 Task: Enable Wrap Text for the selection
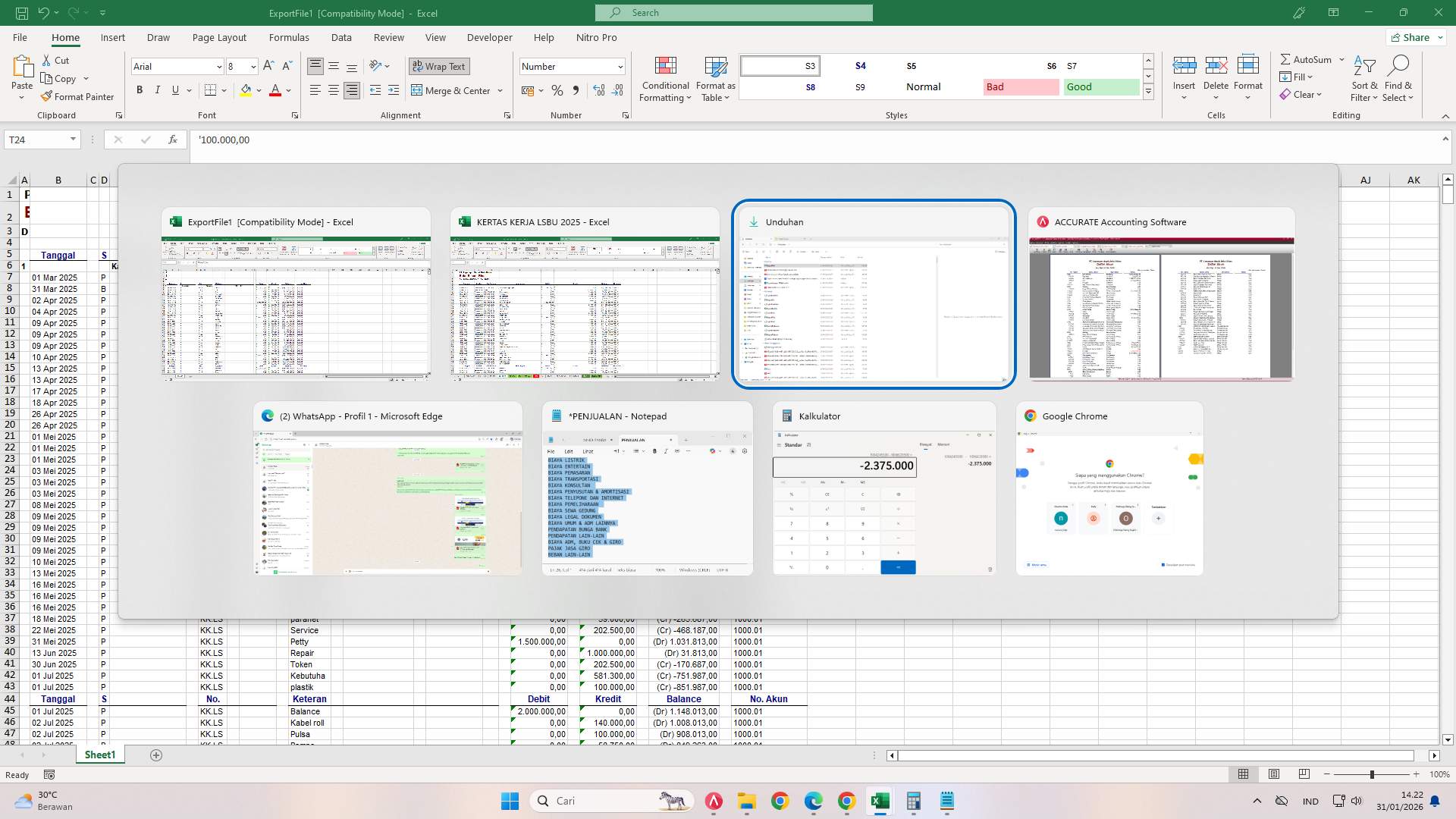[x=439, y=66]
